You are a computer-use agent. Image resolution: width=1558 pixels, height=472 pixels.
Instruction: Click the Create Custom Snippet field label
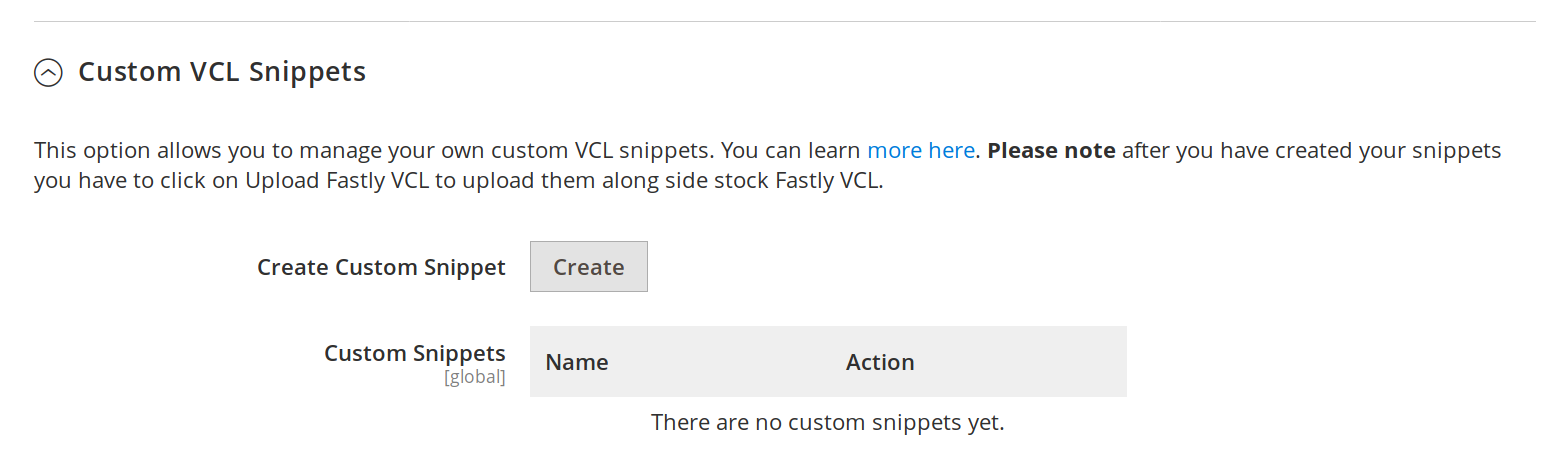[381, 267]
